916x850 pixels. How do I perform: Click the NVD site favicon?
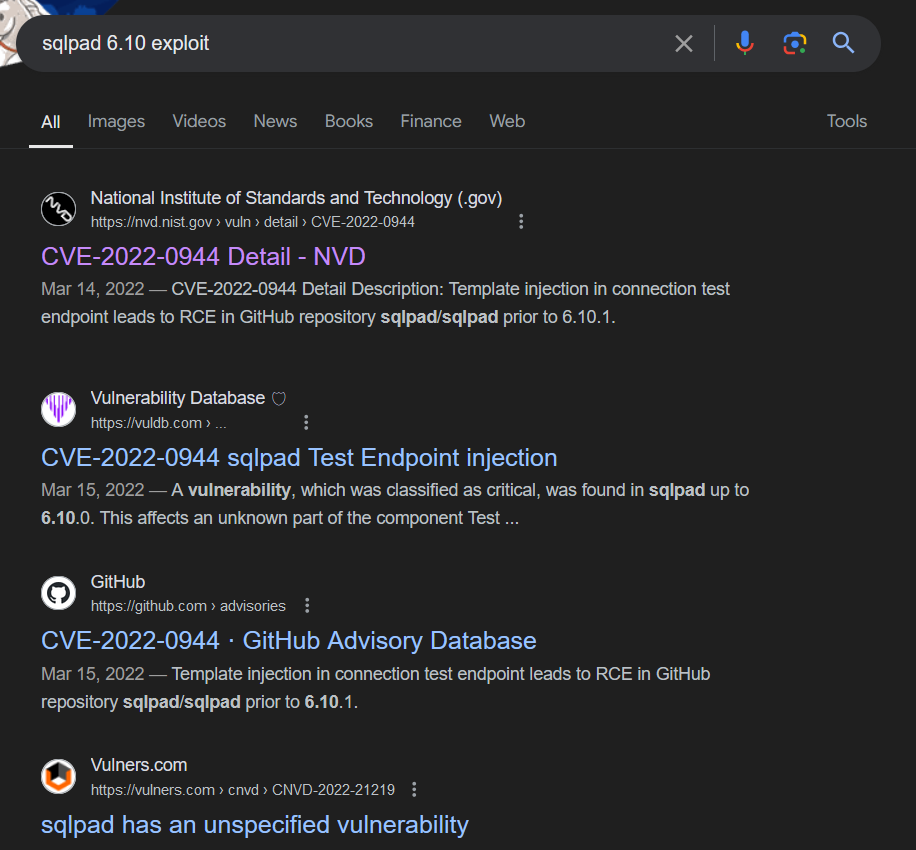(x=58, y=209)
